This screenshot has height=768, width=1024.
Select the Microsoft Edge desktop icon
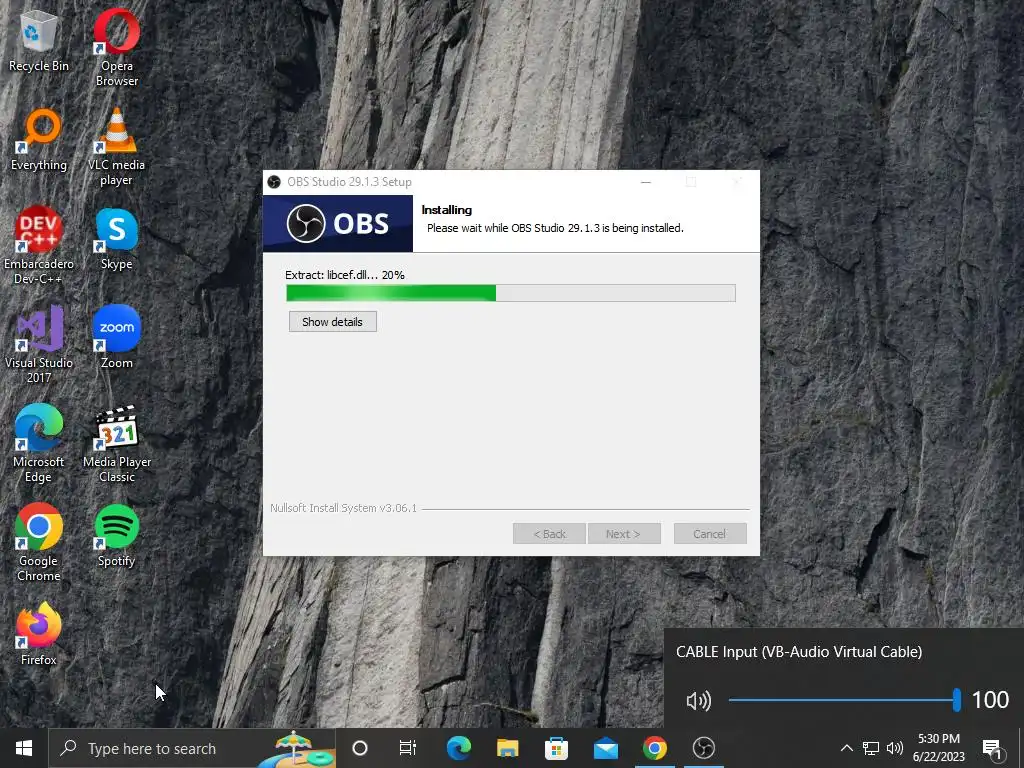pyautogui.click(x=39, y=443)
